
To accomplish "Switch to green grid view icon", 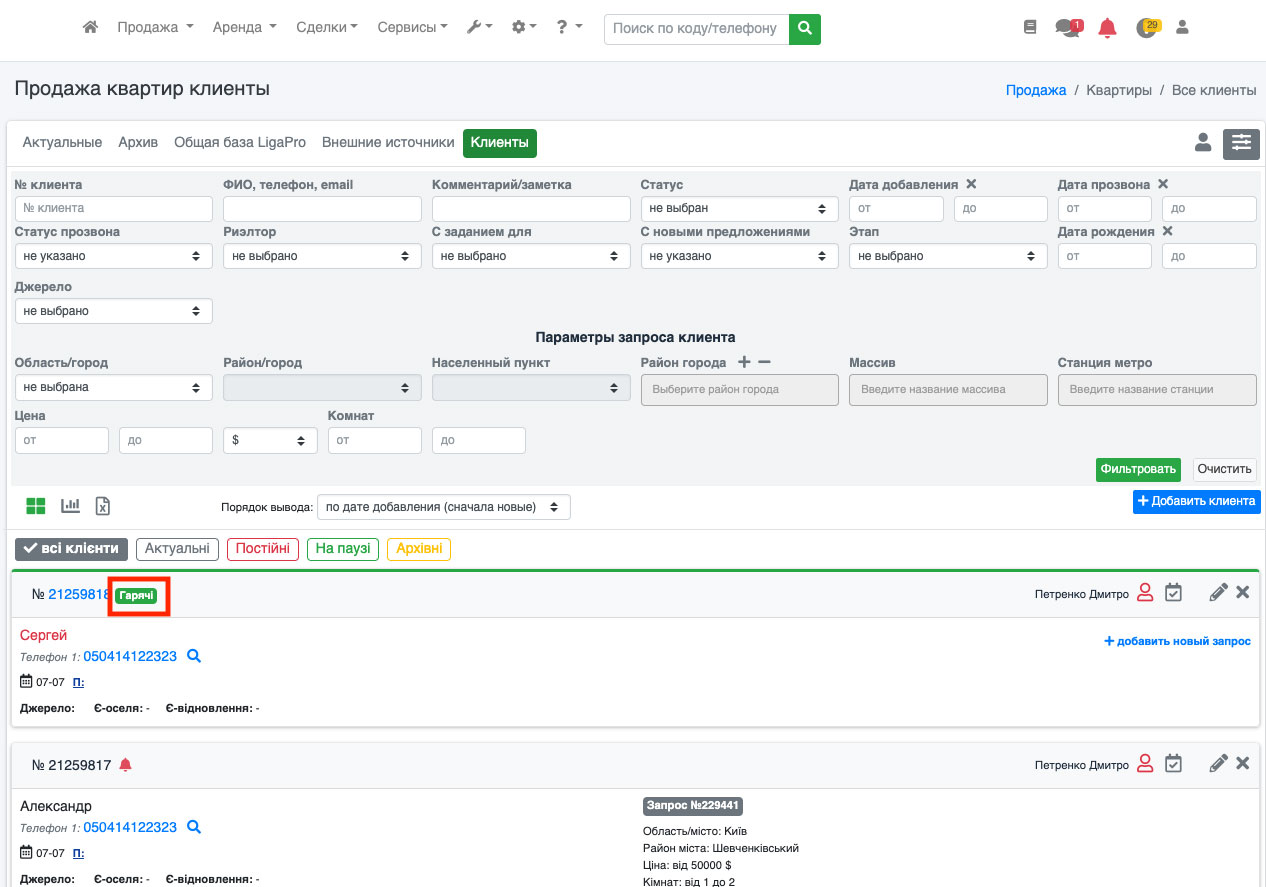I will coord(36,506).
